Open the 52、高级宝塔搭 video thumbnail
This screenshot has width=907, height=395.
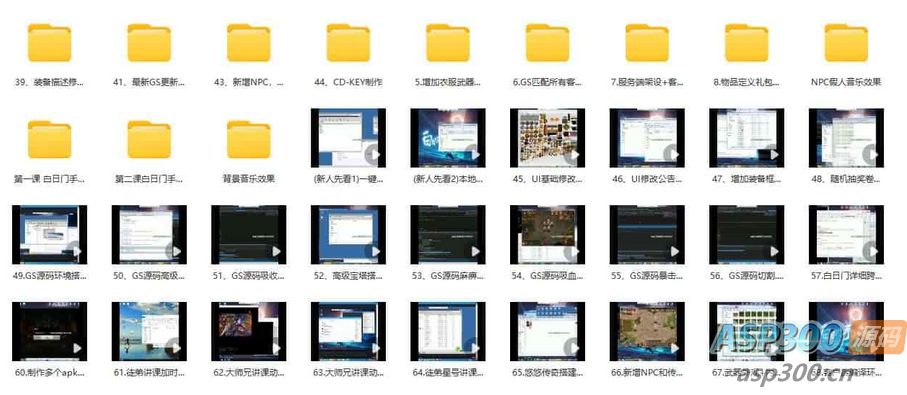coord(348,234)
